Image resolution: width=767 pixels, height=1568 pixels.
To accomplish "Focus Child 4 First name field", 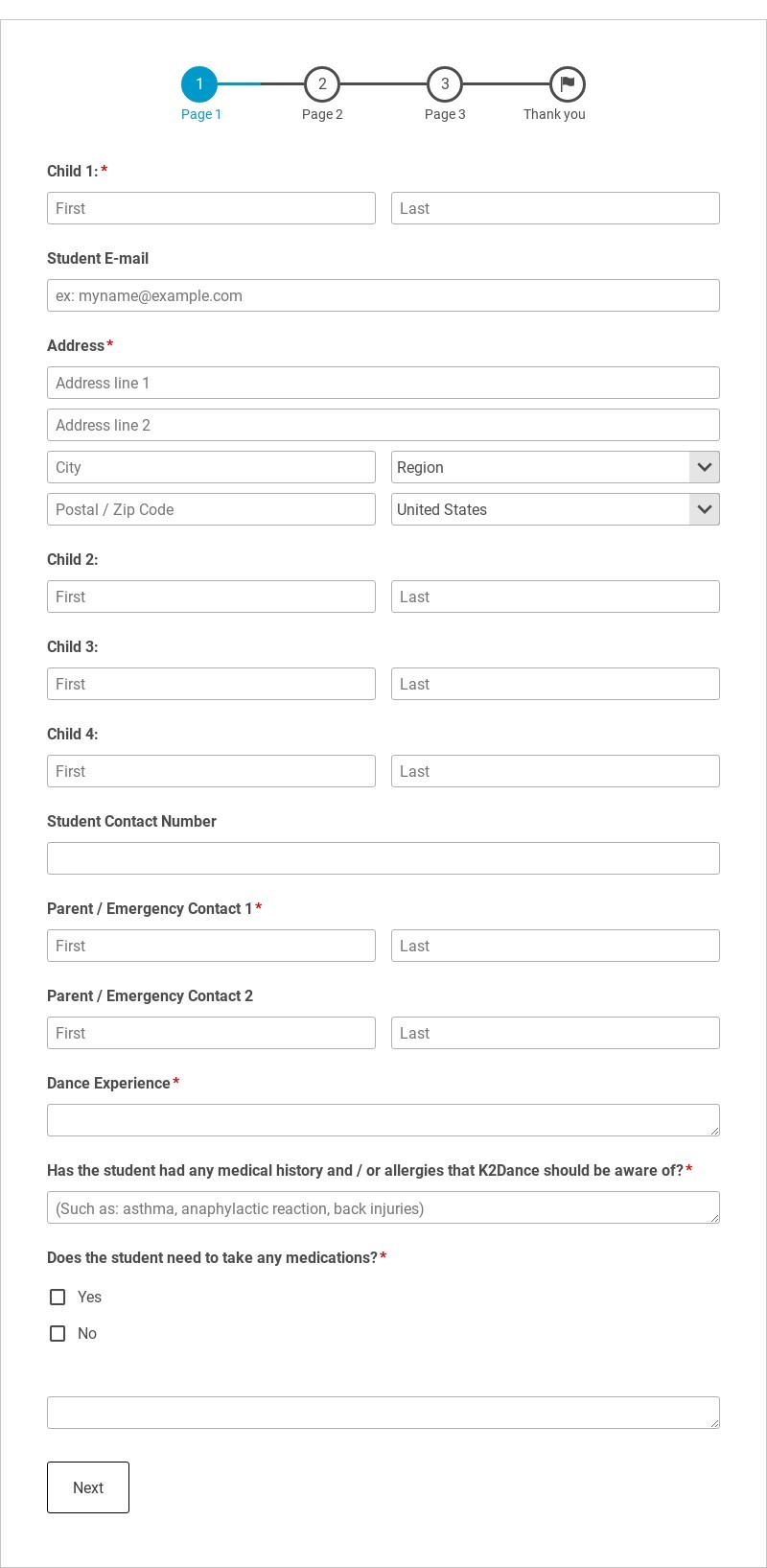I will pos(211,771).
